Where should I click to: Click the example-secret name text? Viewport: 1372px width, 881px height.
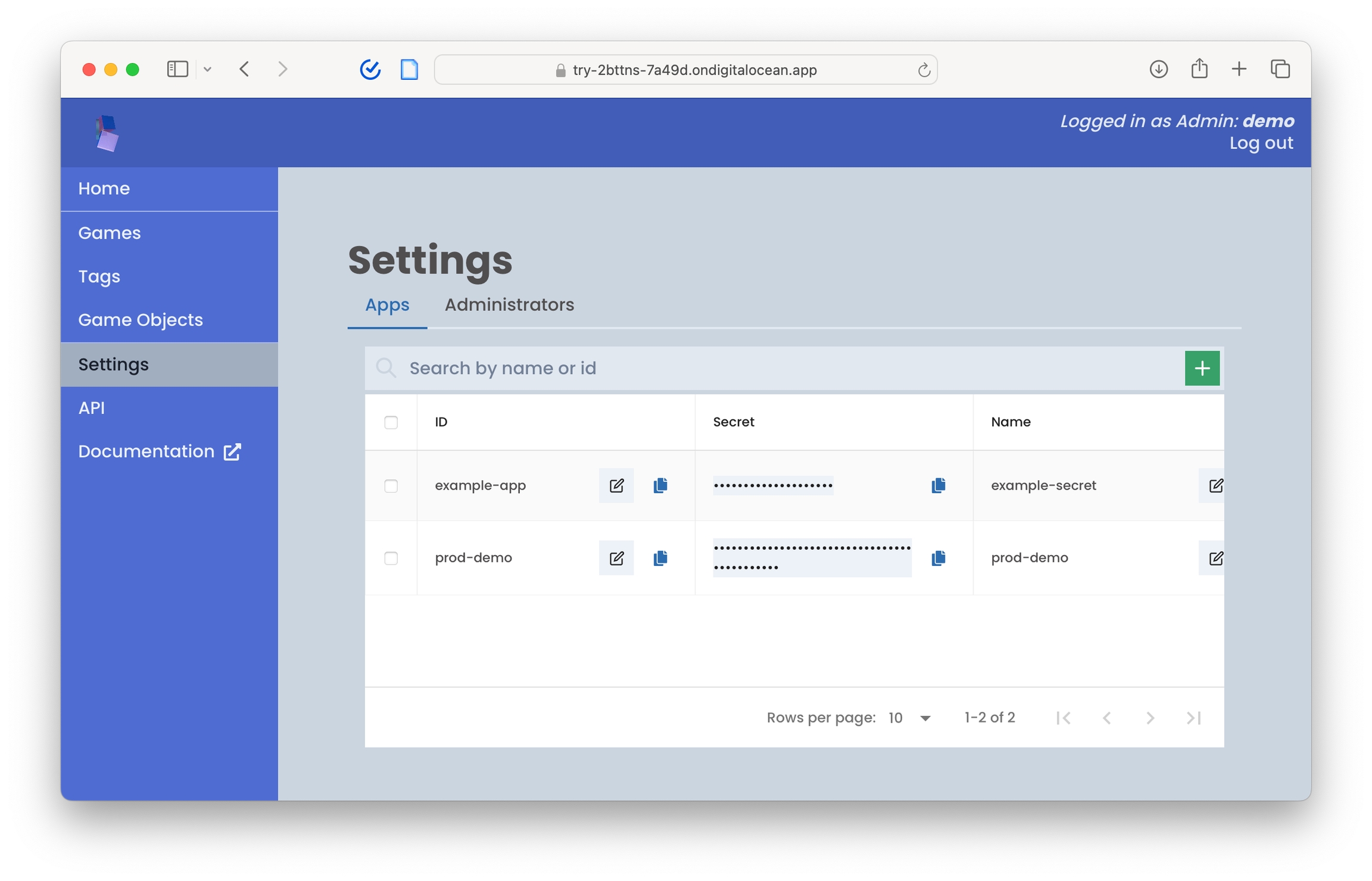pyautogui.click(x=1043, y=486)
